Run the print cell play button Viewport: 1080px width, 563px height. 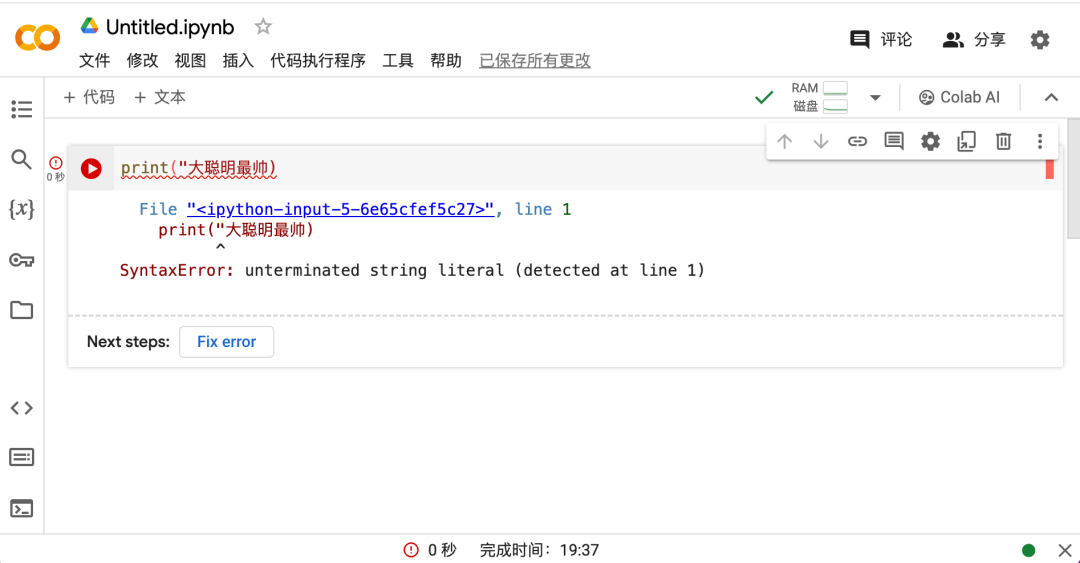91,168
